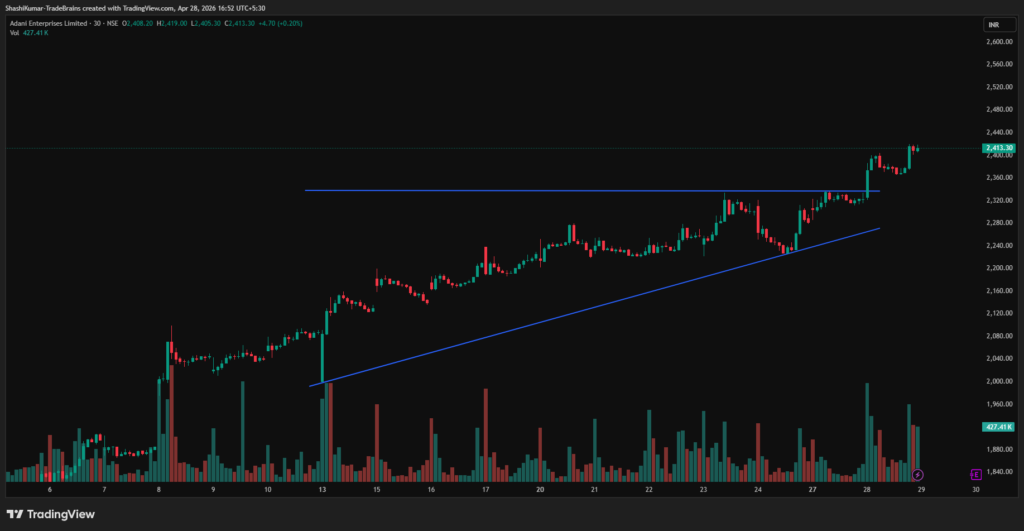Click the date label 30 on time axis
The height and width of the screenshot is (531, 1024).
976,491
